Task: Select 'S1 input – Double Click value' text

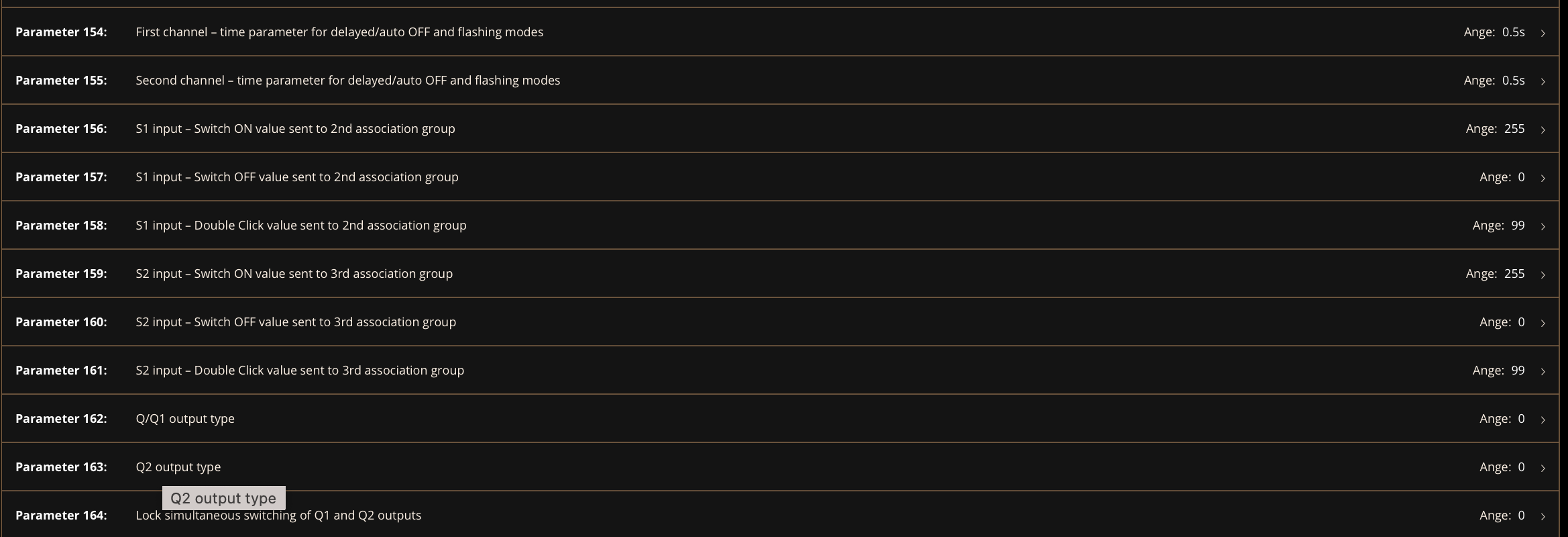Action: click(x=300, y=226)
